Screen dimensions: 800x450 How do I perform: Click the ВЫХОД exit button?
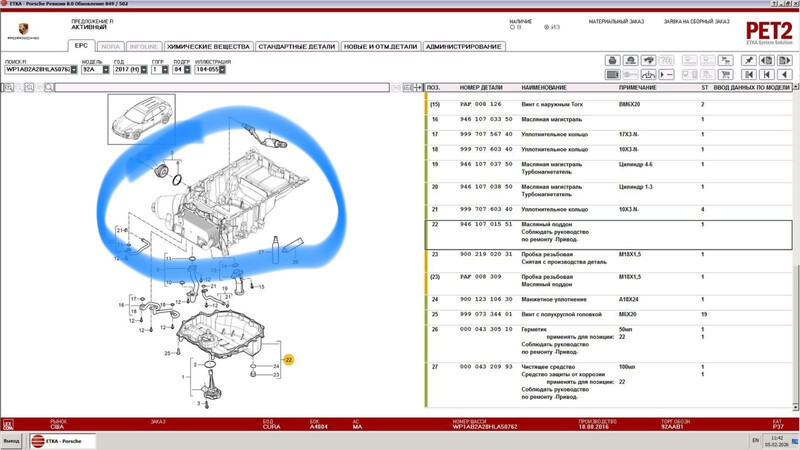(11, 440)
